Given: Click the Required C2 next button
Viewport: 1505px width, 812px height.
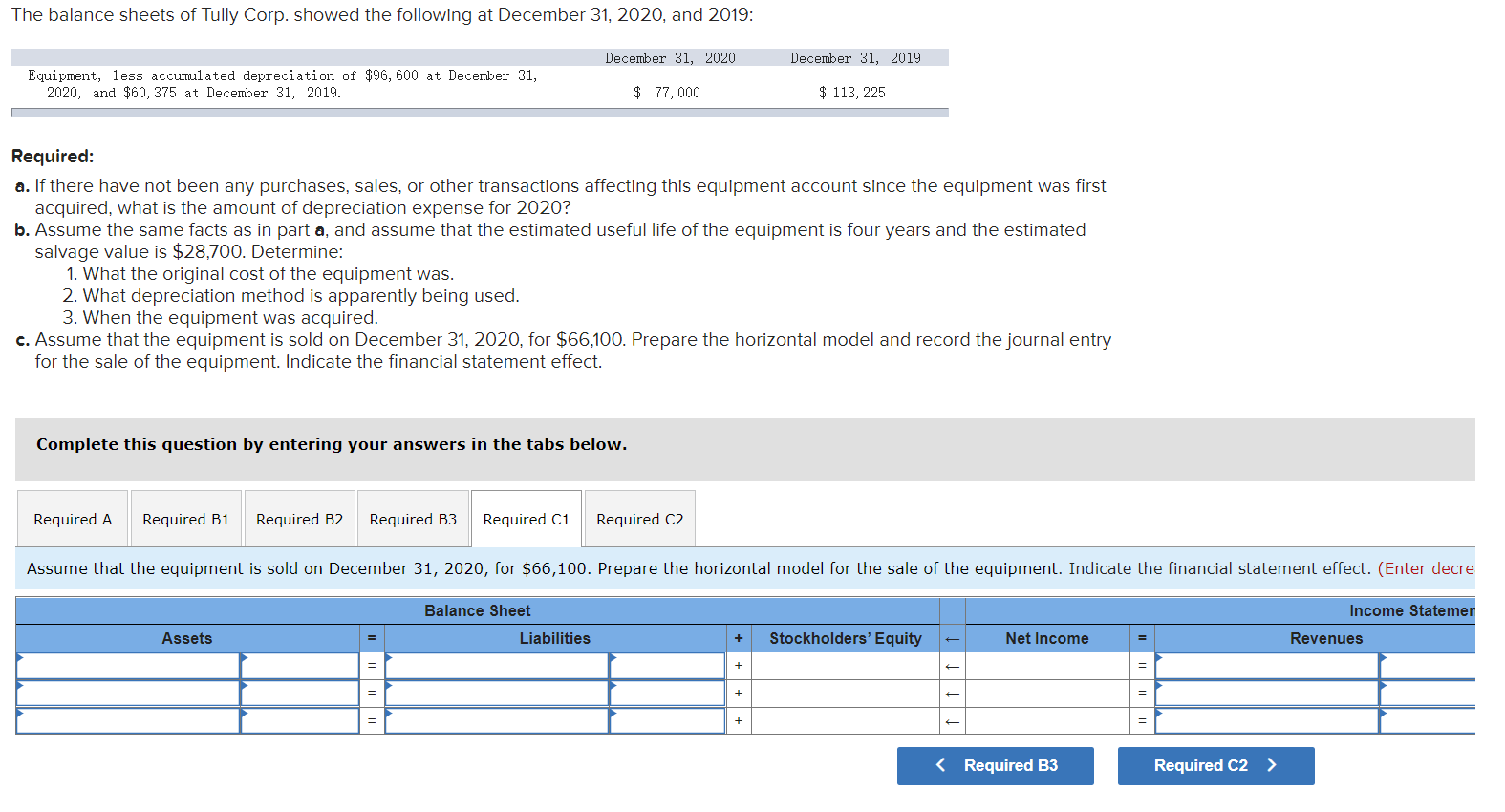Looking at the screenshot, I should (x=1216, y=766).
